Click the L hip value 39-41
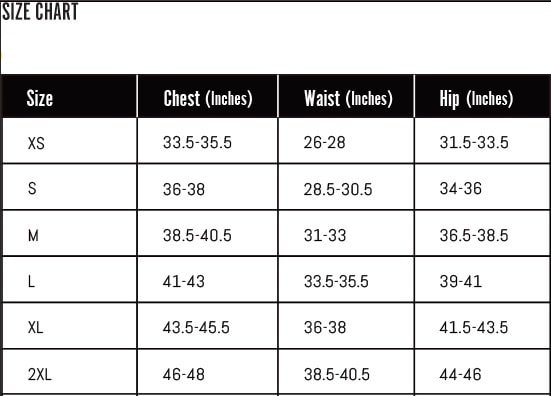Screen dimensions: 551x396 click(460, 281)
